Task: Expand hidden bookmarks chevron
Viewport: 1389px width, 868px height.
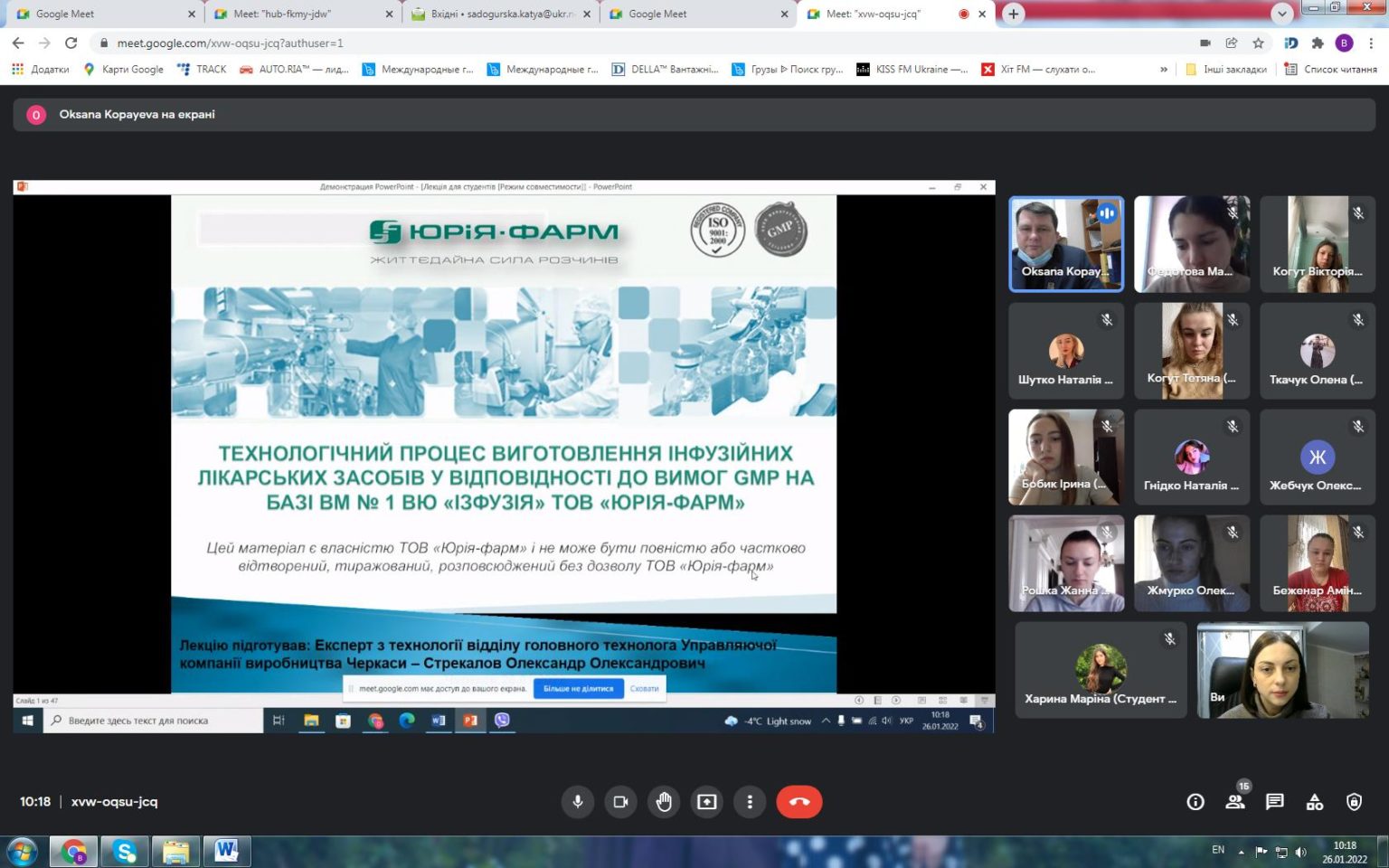Action: coord(1163,69)
